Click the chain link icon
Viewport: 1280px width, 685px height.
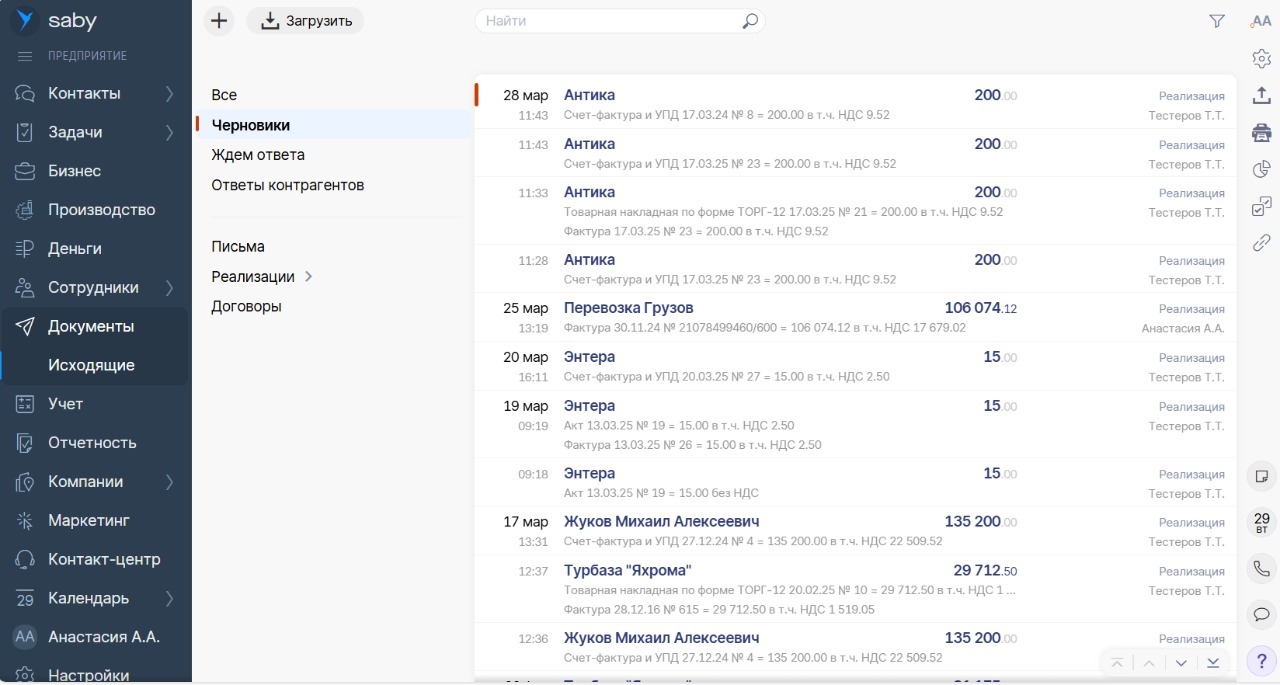click(1262, 242)
